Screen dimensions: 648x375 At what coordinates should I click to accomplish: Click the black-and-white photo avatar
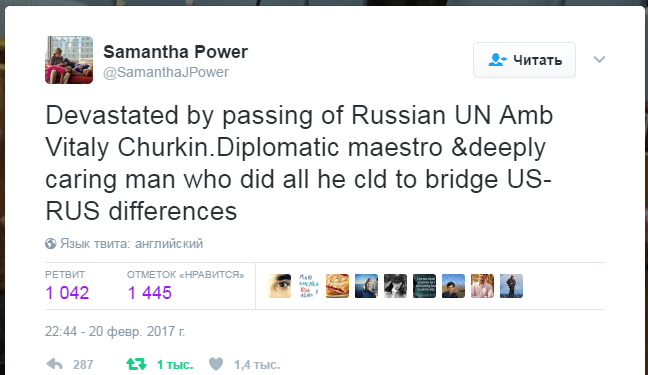coord(395,286)
